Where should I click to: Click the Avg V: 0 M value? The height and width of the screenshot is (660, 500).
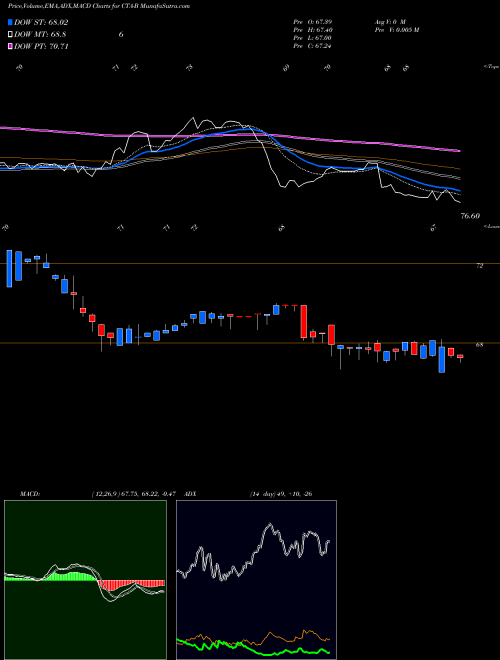389,22
